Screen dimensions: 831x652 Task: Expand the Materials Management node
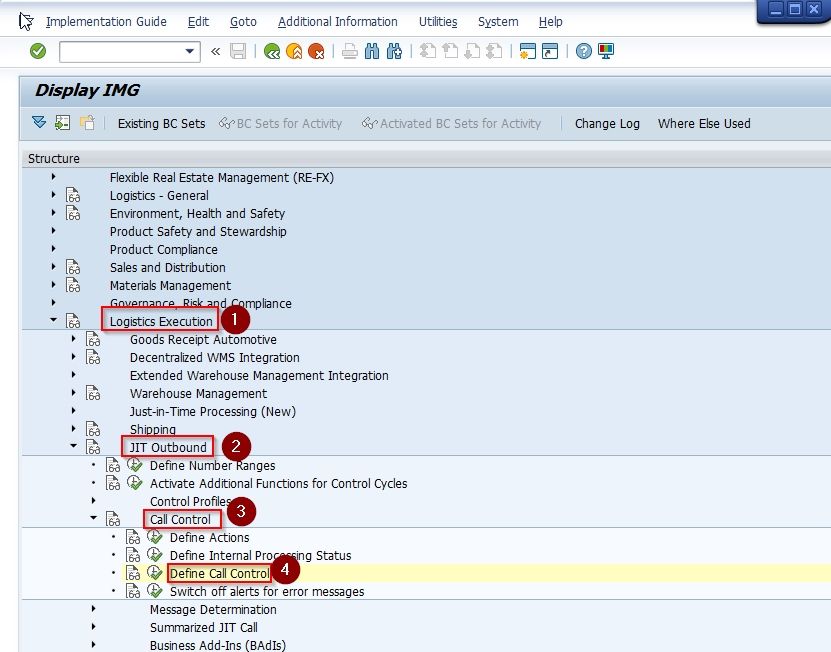tap(54, 285)
